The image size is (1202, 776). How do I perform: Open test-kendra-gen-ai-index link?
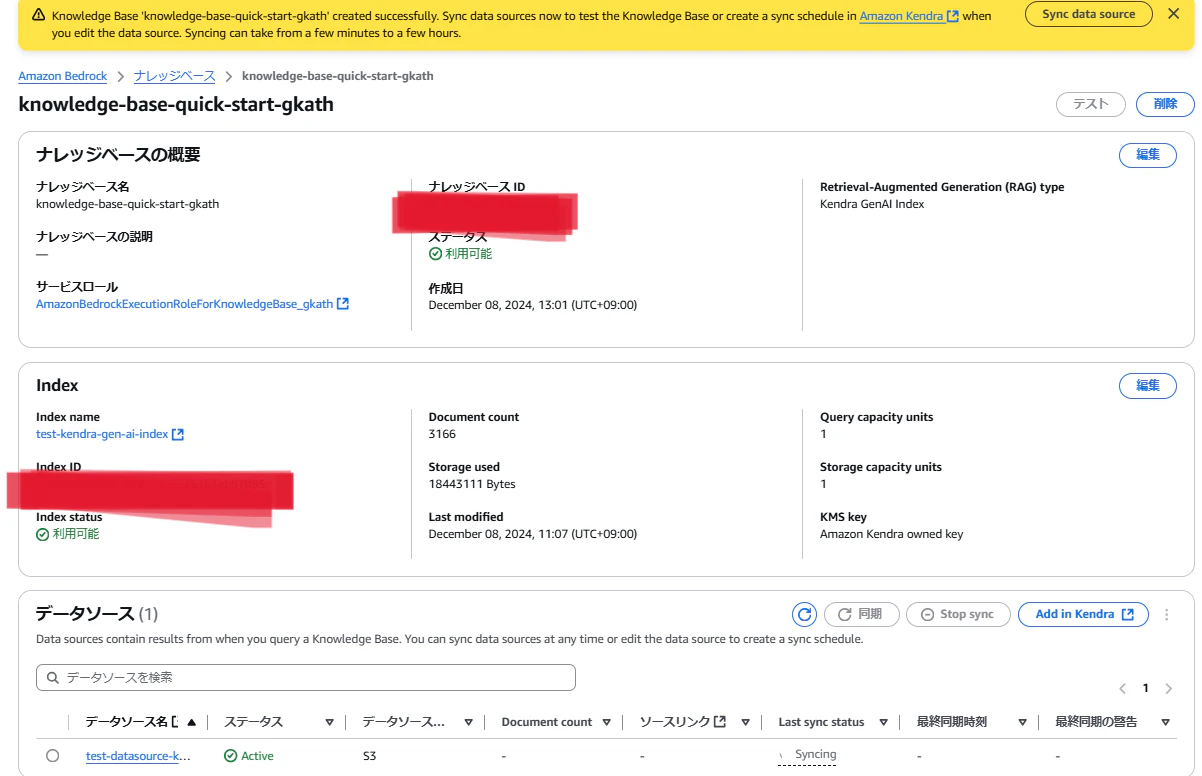click(110, 434)
